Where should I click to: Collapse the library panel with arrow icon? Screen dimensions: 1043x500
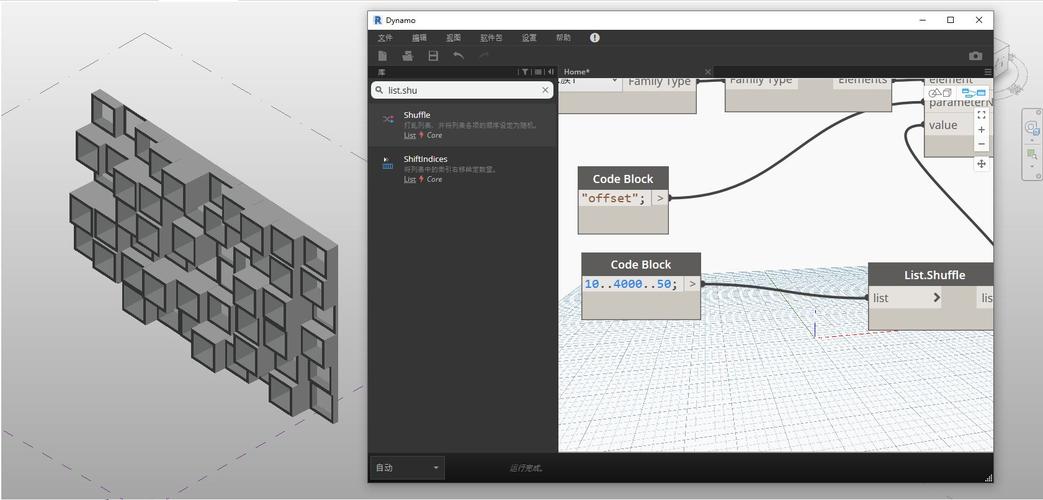click(551, 72)
